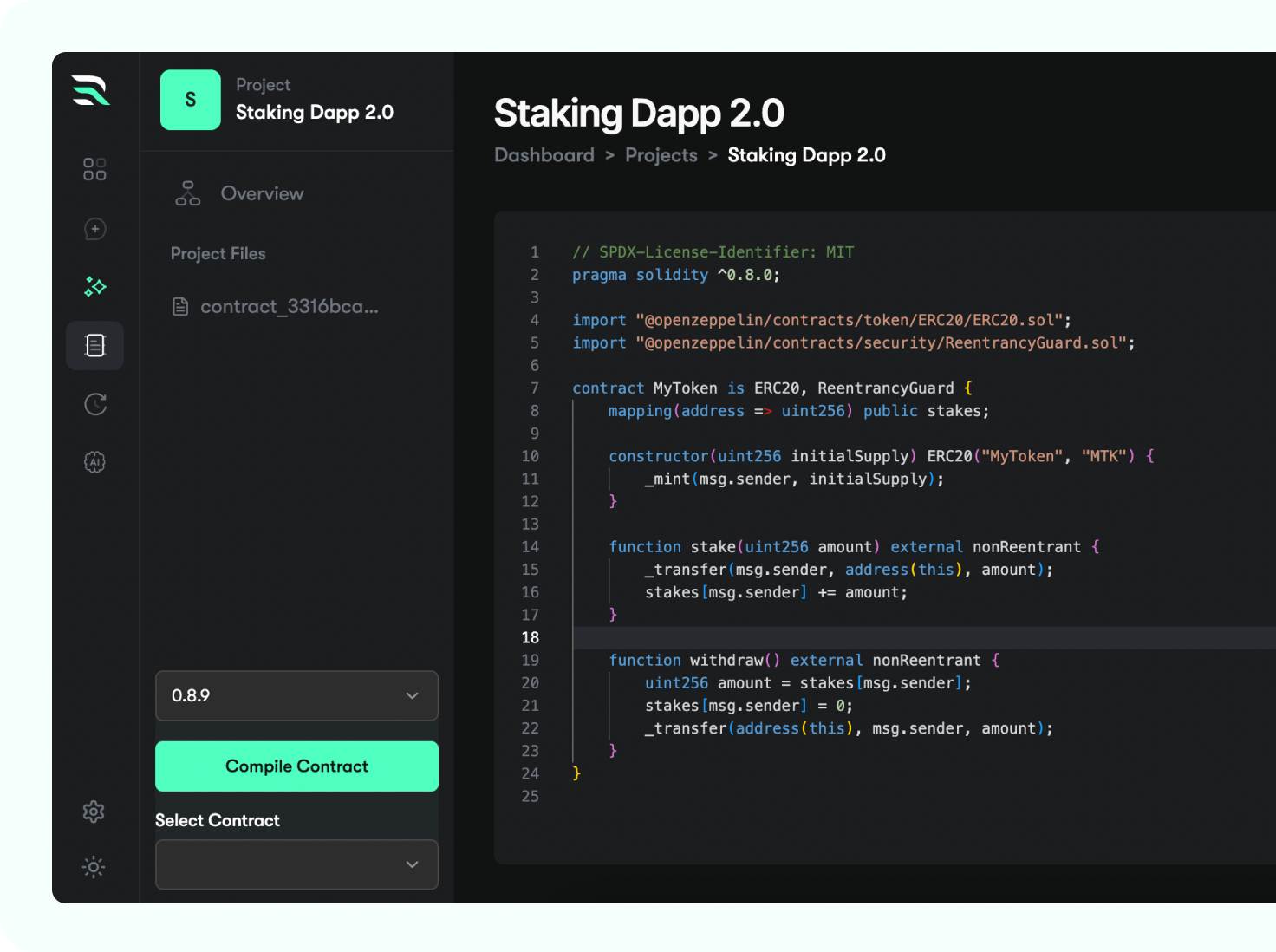Open the dashboard grid view icon
Image resolution: width=1276 pixels, height=952 pixels.
[94, 169]
